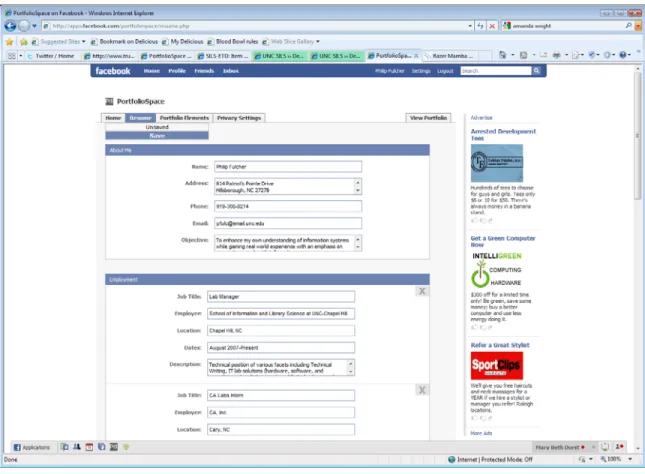This screenshot has height=474, width=645.
Task: Open the search provider dropdown arrow
Action: 638,26
